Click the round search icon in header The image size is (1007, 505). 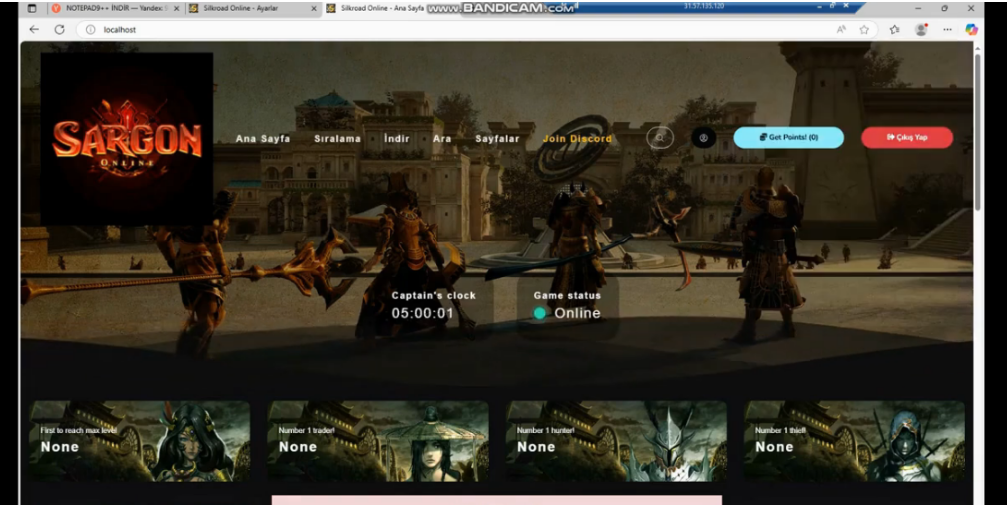(660, 137)
